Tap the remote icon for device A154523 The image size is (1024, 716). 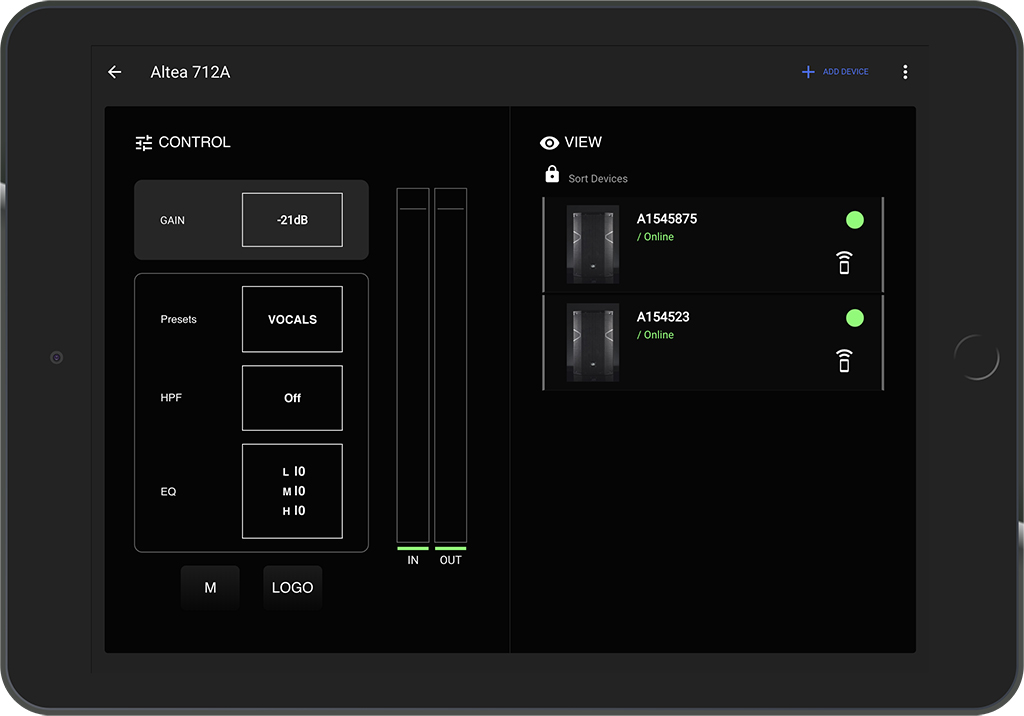click(844, 361)
